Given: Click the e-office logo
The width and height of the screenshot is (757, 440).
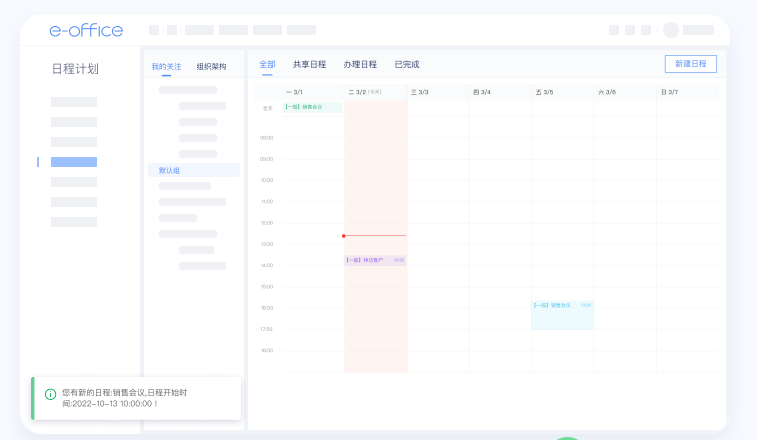Looking at the screenshot, I should click(86, 30).
